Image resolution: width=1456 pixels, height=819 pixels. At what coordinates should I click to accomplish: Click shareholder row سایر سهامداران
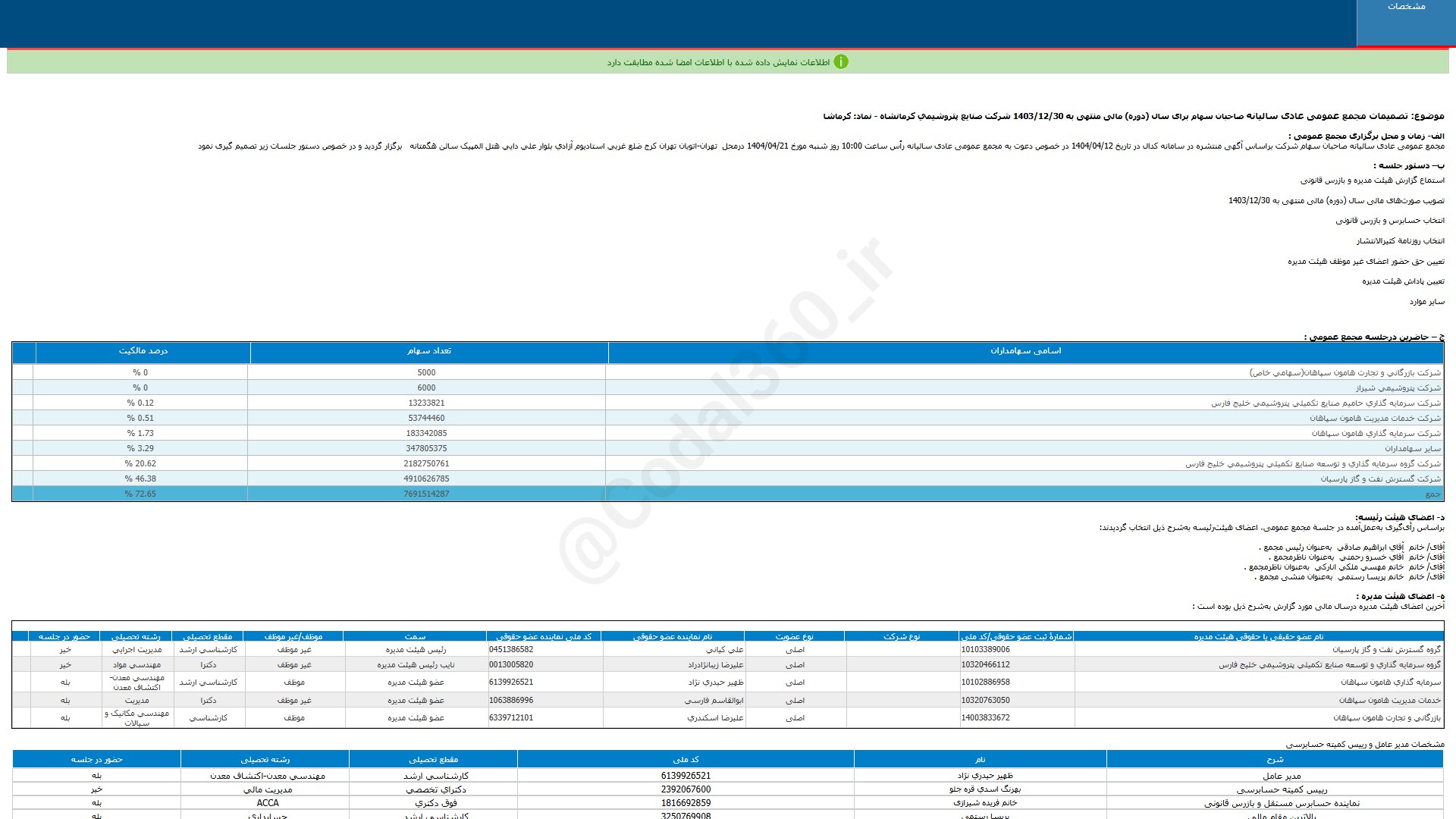tap(1412, 448)
